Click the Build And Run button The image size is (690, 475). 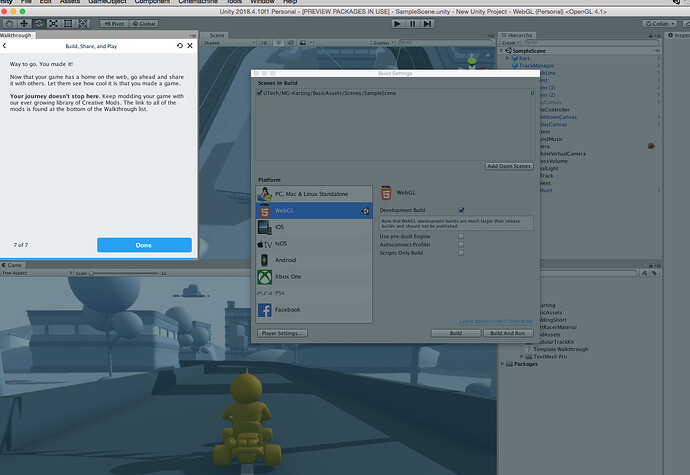coord(508,333)
